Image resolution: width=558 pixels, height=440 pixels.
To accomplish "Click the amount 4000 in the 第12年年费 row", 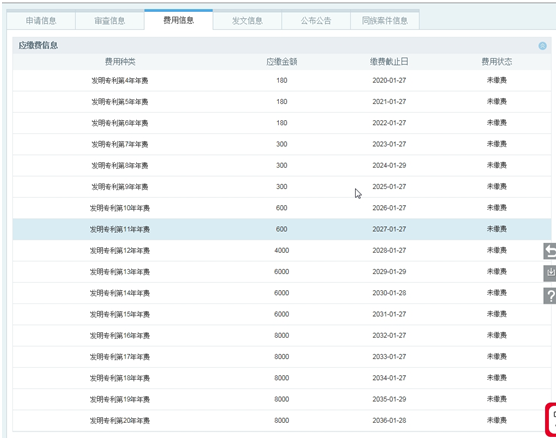I will click(x=281, y=251).
